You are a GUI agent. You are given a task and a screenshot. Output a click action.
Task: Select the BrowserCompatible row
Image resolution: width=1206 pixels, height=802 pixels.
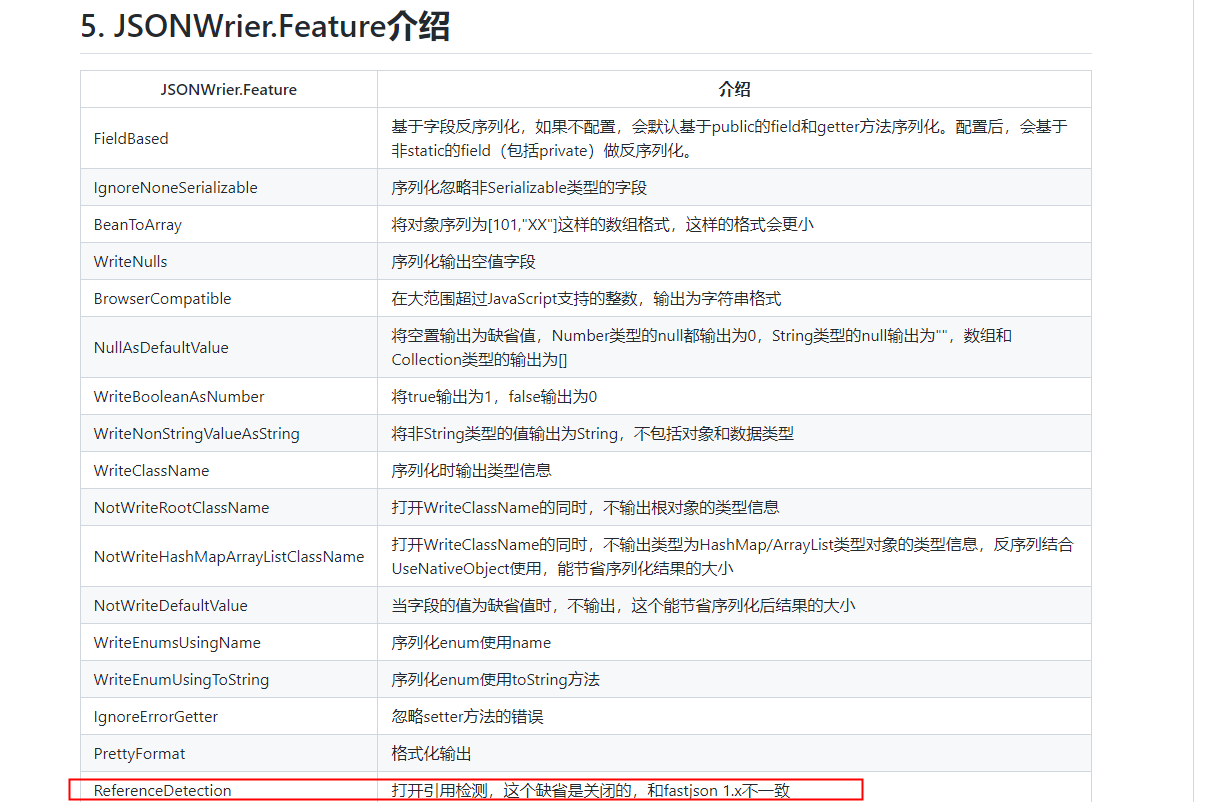click(162, 298)
